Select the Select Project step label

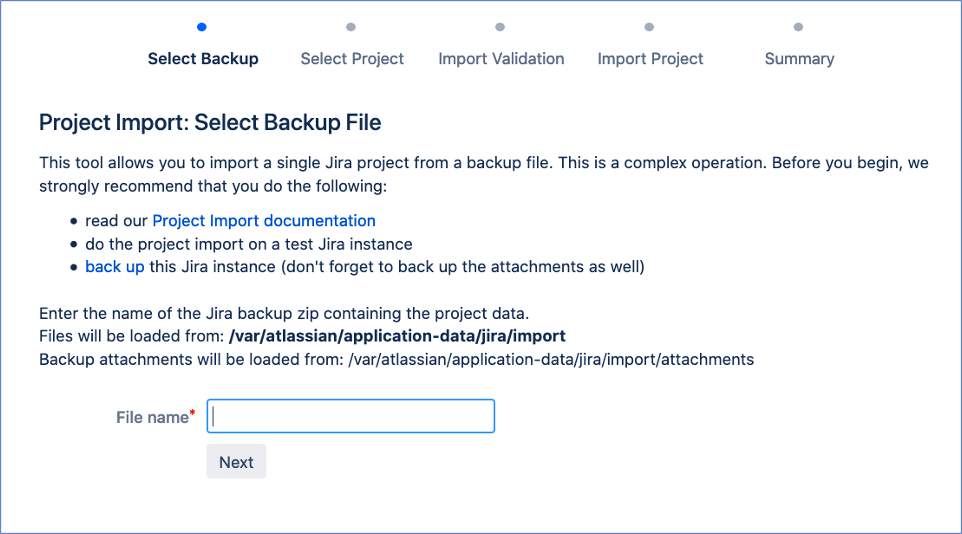352,58
